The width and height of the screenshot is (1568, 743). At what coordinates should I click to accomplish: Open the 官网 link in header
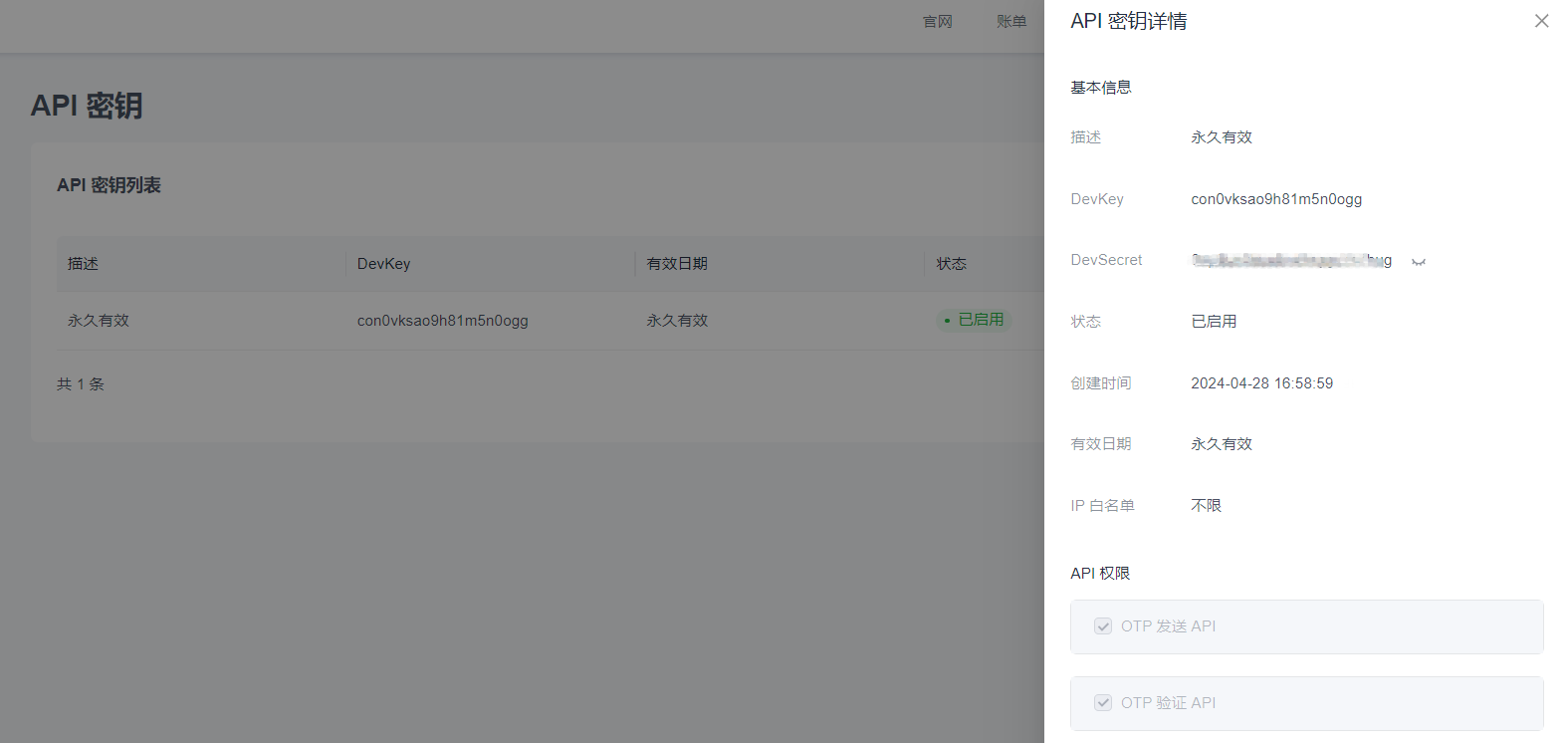click(x=938, y=22)
